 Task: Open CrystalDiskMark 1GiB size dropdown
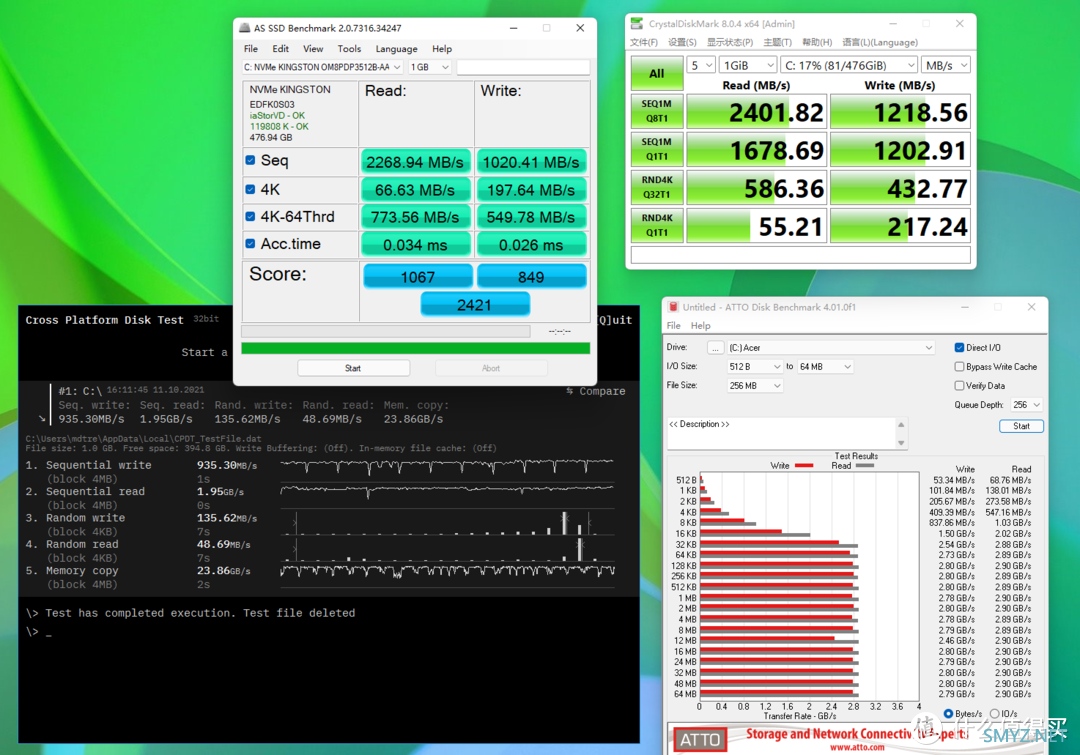tap(748, 65)
